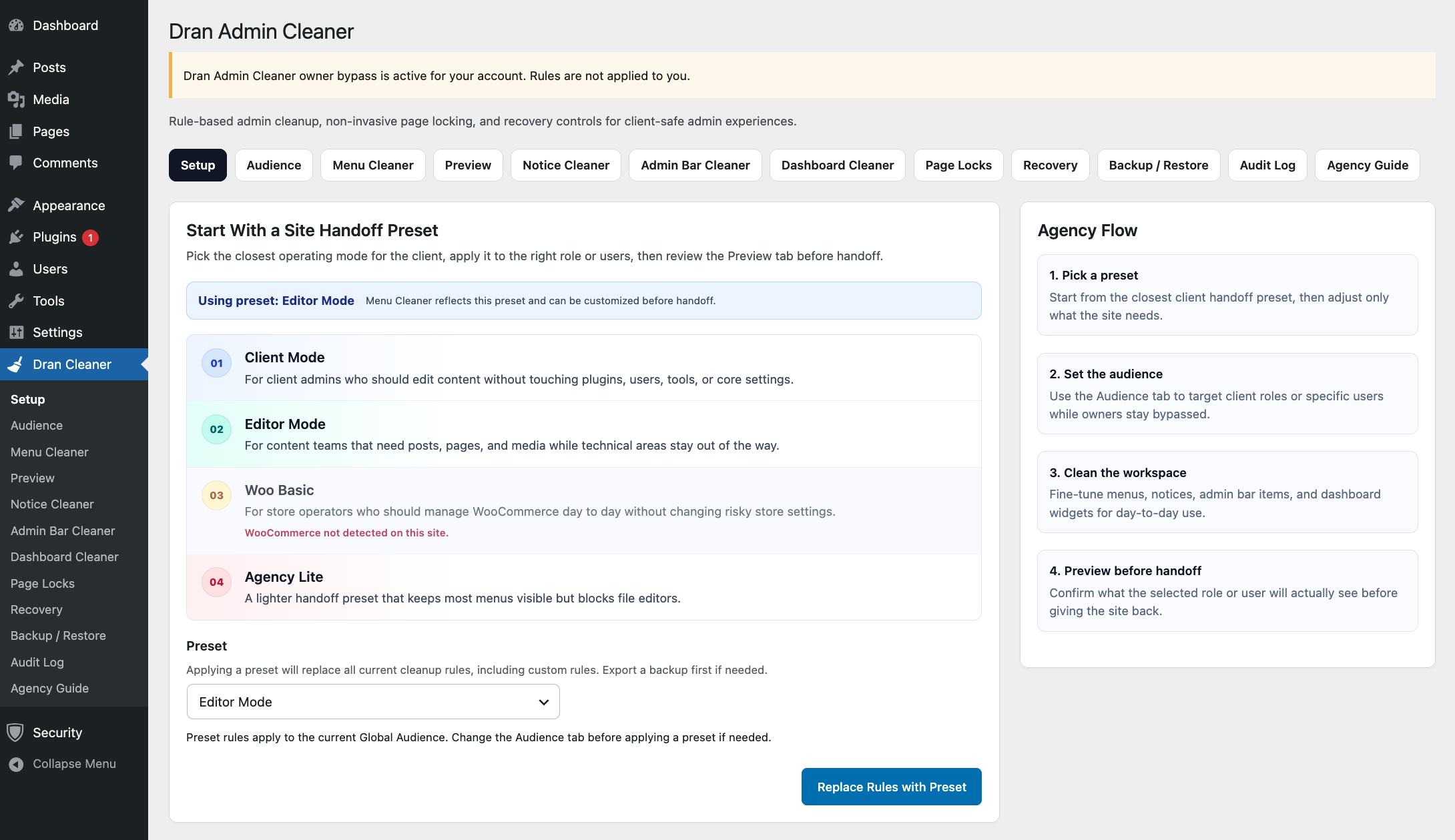Click the '4. Preview before handoff' card
1455x840 pixels.
point(1227,590)
